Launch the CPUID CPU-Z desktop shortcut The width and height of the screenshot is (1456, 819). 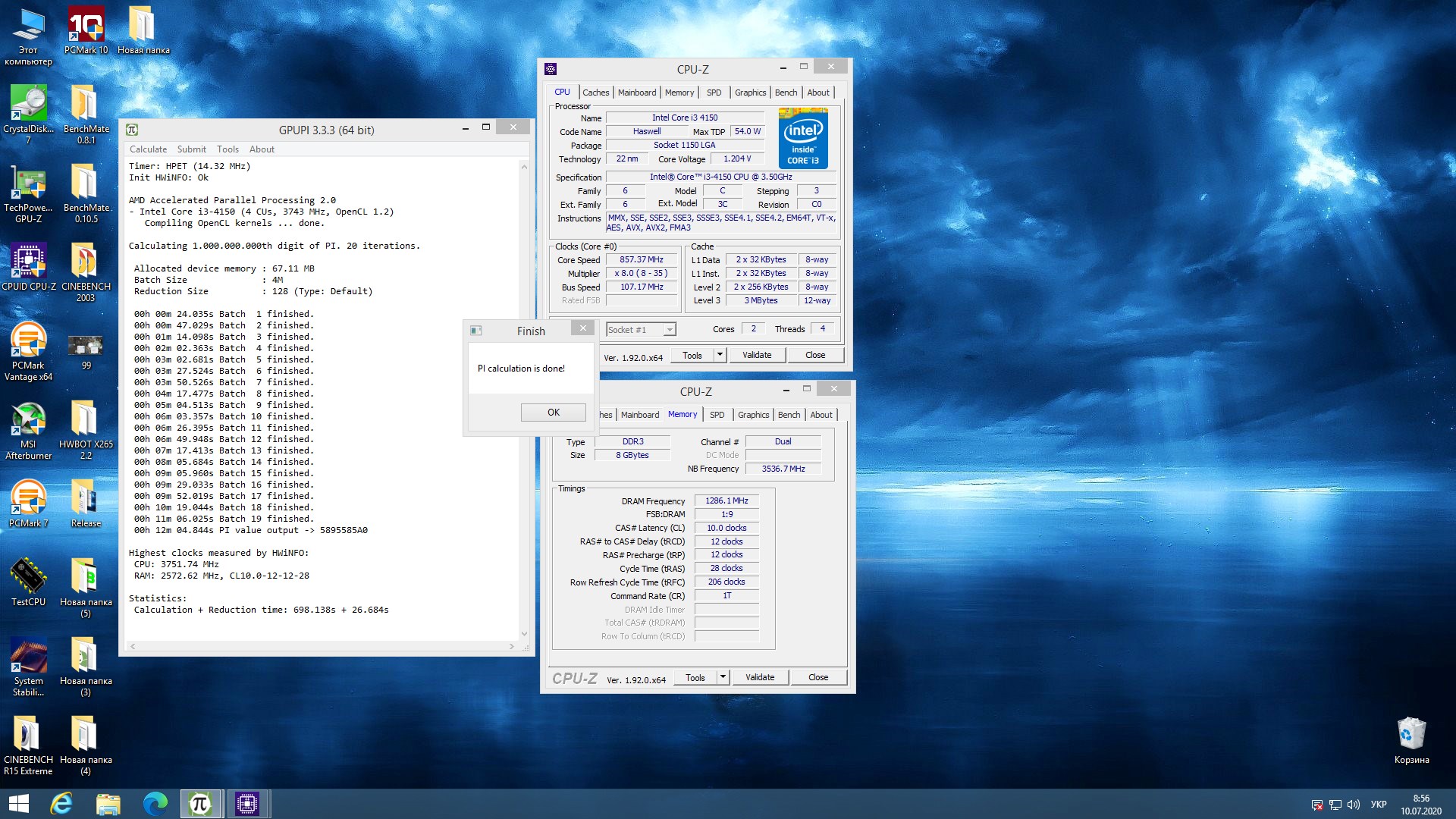tap(28, 266)
